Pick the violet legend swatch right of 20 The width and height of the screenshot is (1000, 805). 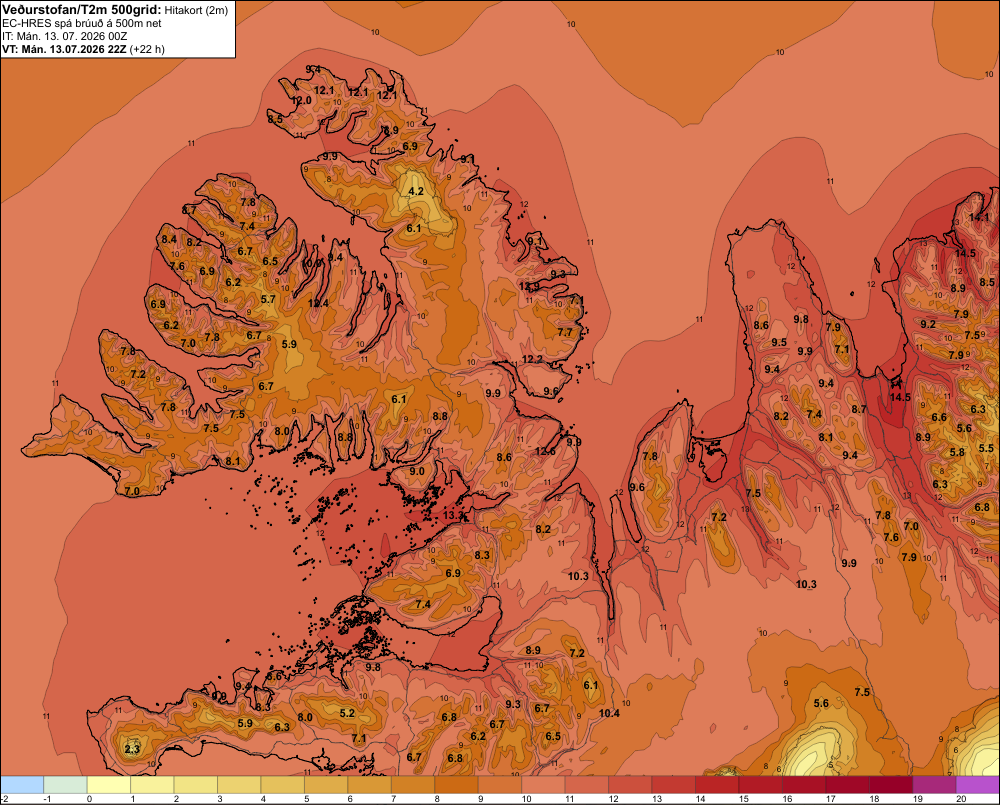point(978,784)
